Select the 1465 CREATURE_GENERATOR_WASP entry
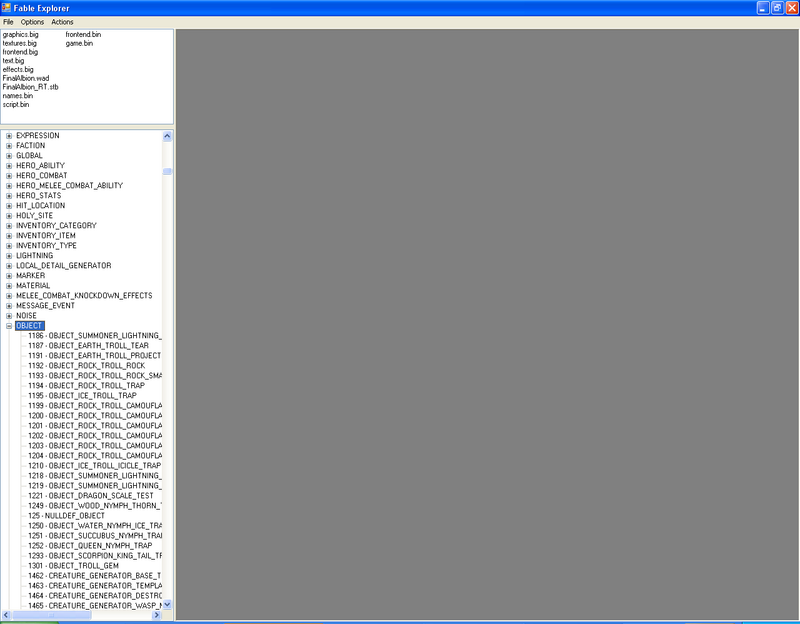This screenshot has width=800, height=624. tap(95, 606)
